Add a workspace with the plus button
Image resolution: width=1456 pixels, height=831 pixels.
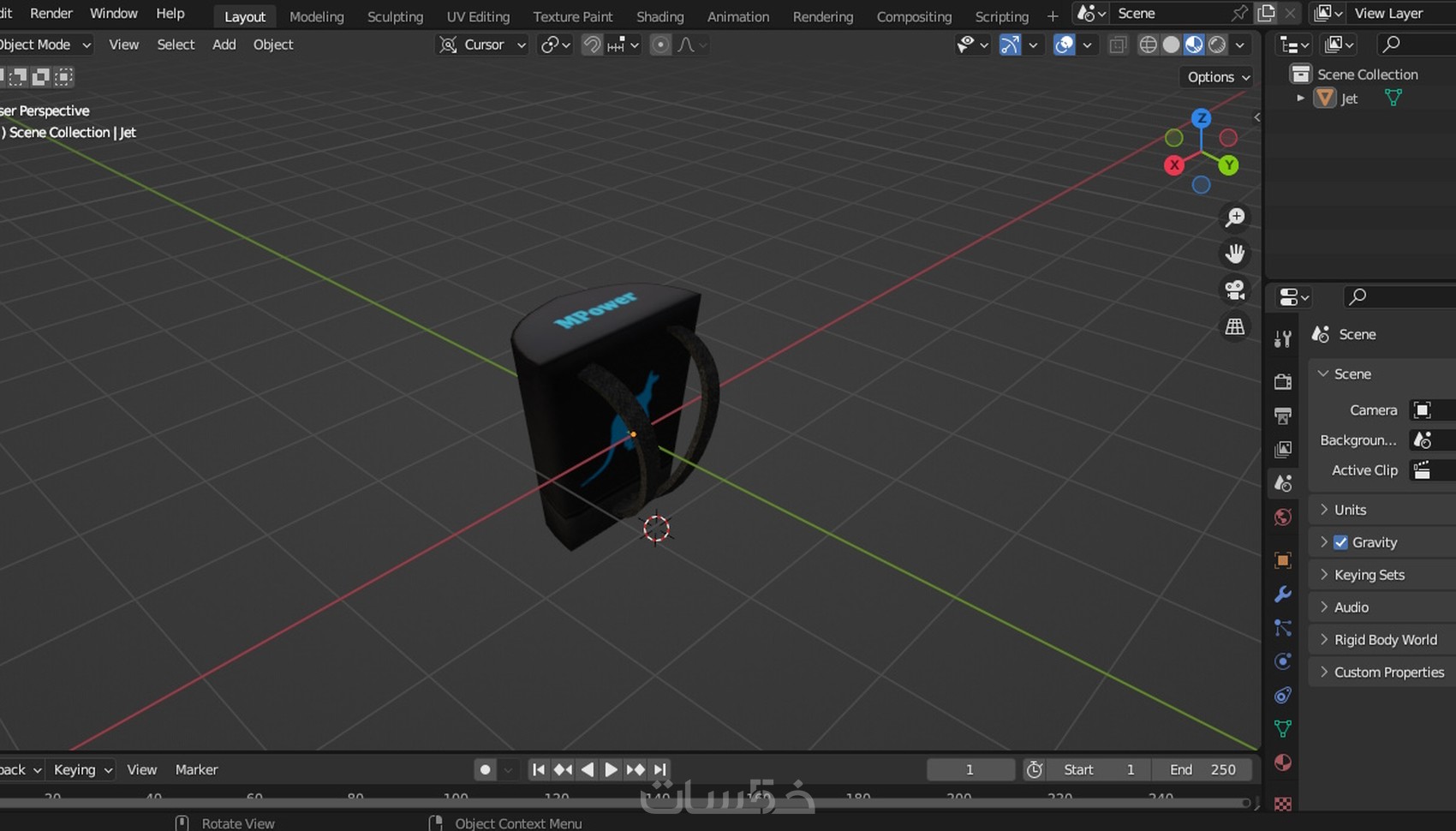click(x=1053, y=16)
